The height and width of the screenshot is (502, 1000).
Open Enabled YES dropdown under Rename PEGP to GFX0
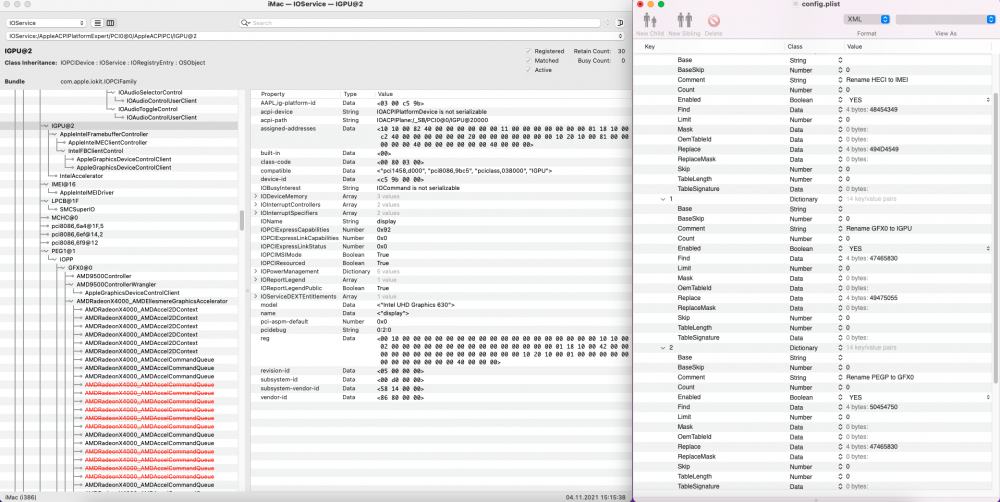click(x=989, y=397)
